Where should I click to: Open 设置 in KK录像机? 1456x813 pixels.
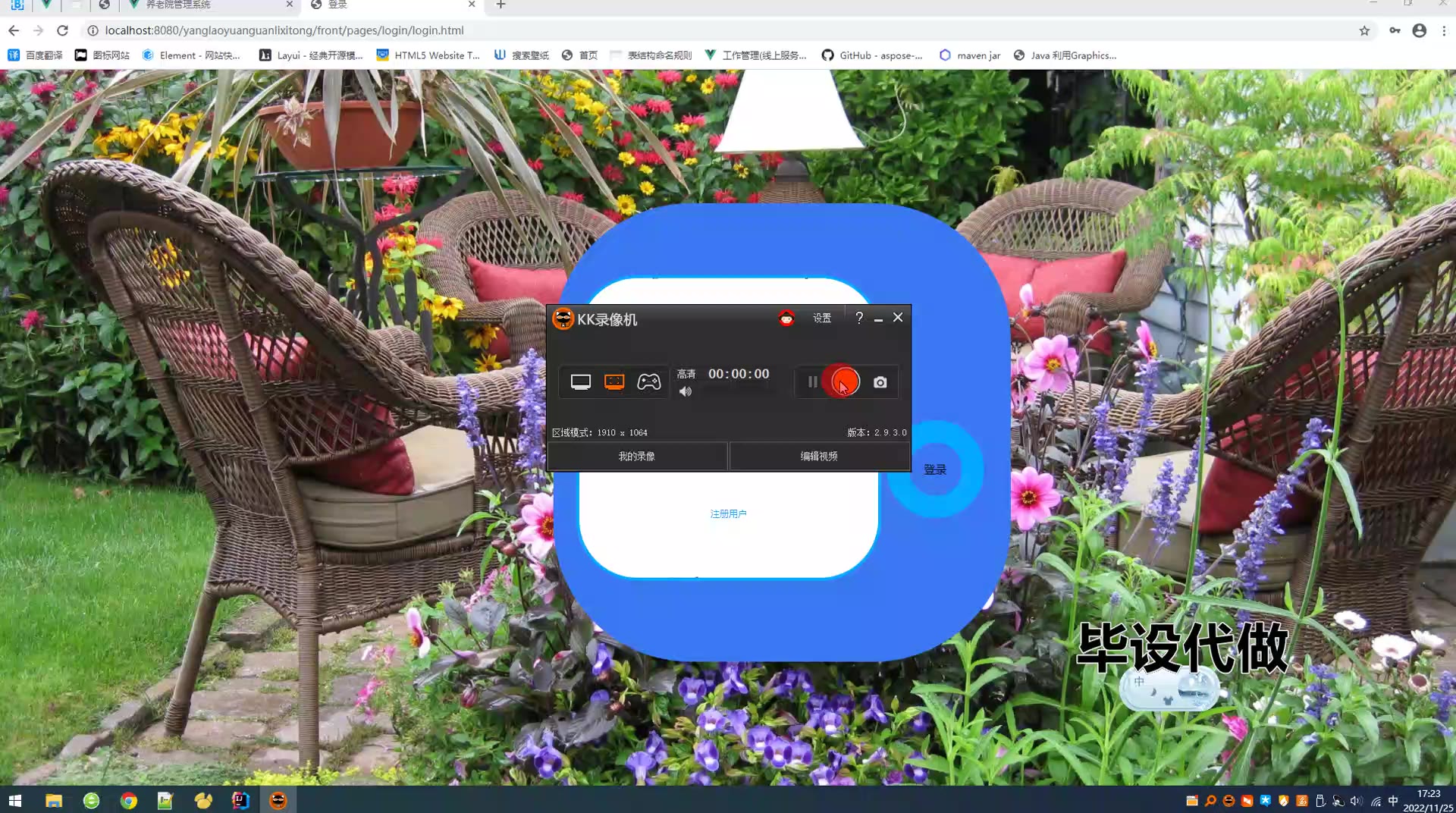[x=822, y=318]
